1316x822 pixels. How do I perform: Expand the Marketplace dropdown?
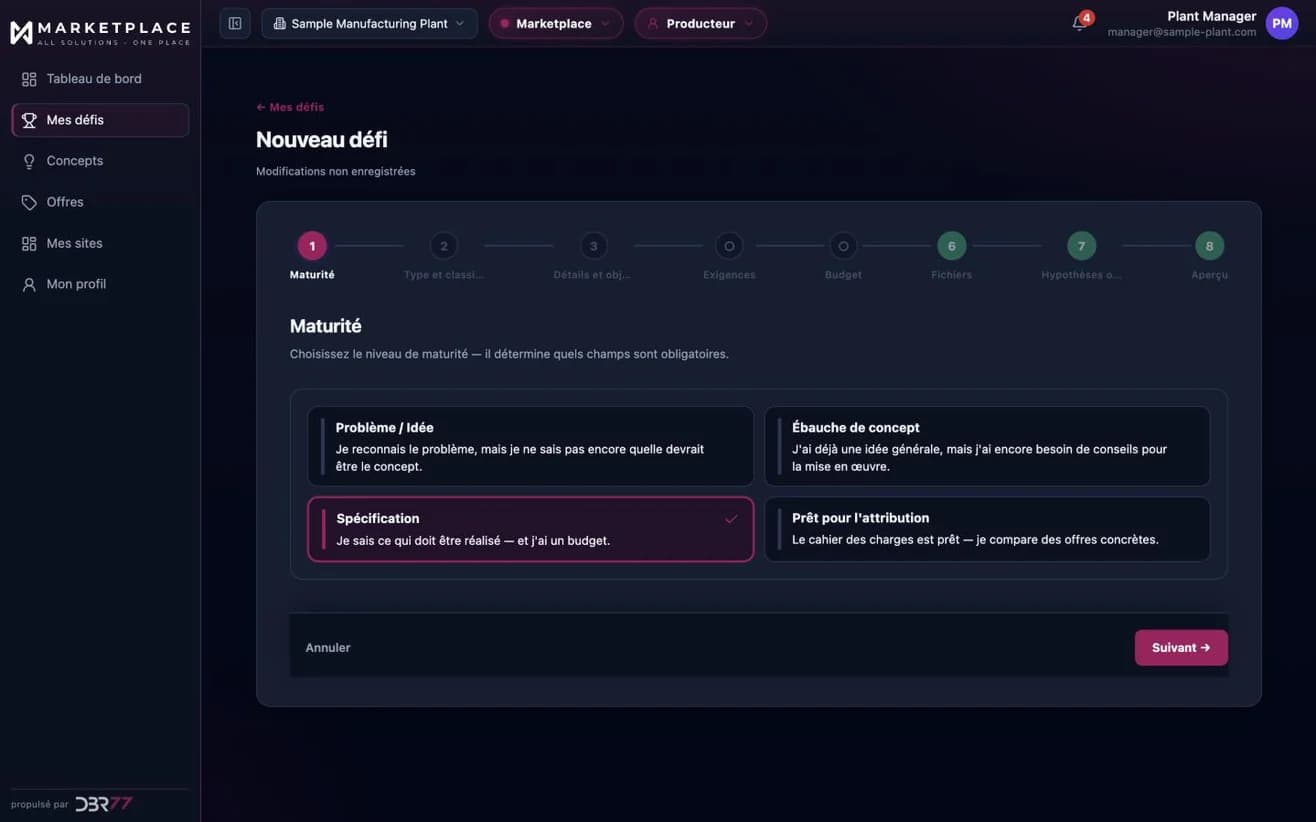coord(556,23)
